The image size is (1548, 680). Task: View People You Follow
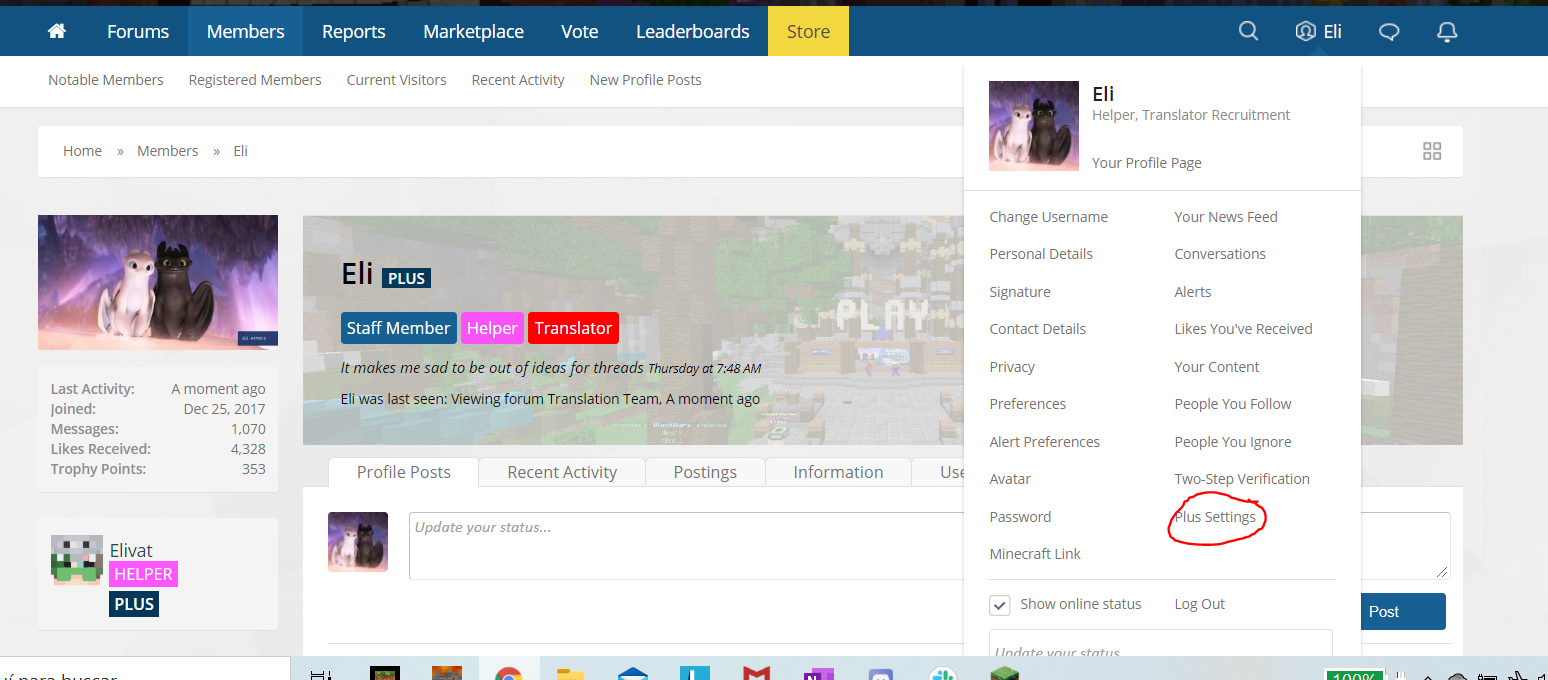[x=1233, y=404]
